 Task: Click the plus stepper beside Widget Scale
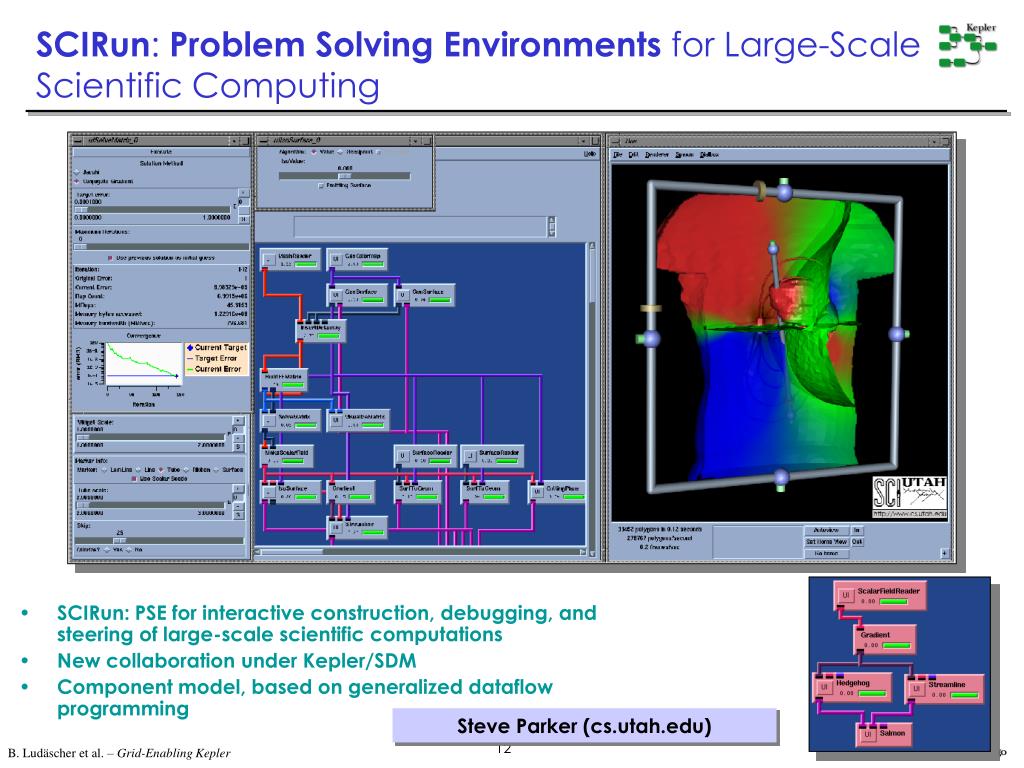pyautogui.click(x=238, y=422)
